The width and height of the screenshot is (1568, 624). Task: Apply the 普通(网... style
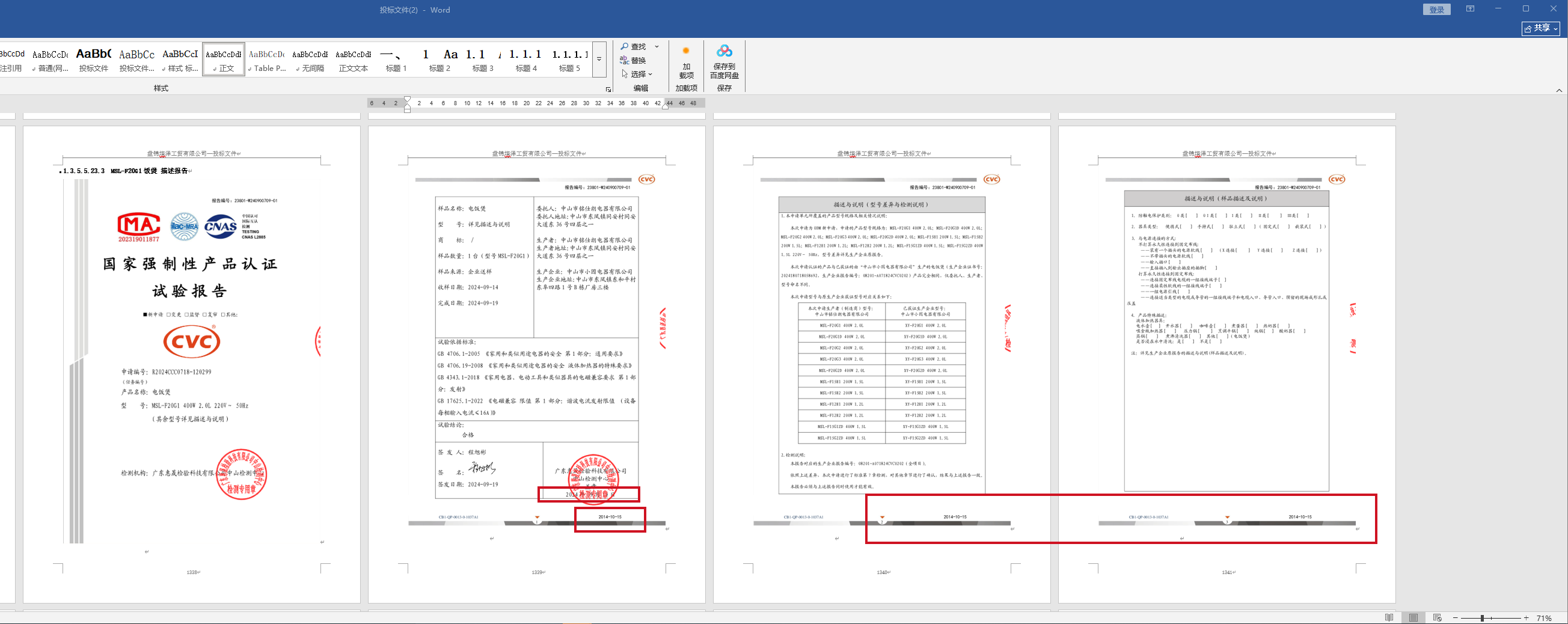(x=51, y=60)
